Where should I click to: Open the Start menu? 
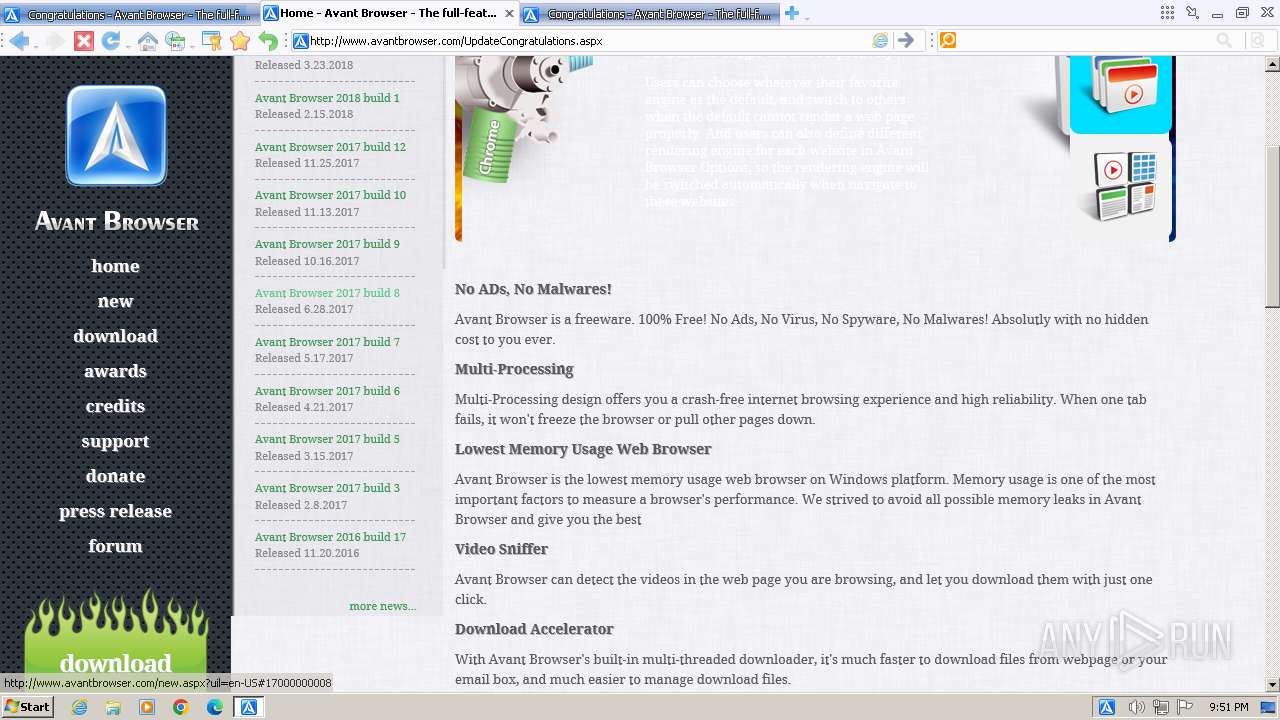(27, 707)
